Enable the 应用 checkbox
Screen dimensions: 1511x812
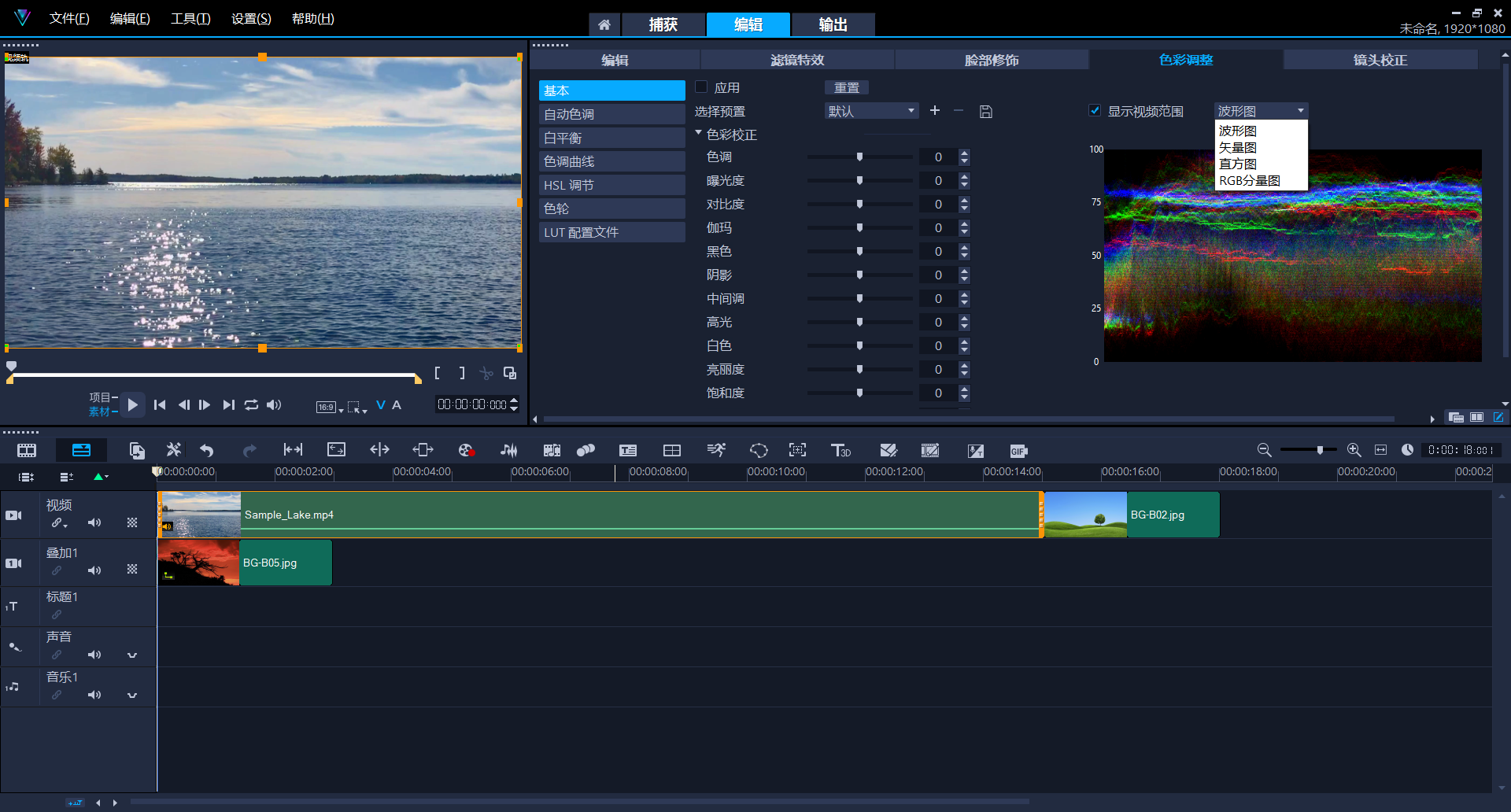(x=701, y=87)
